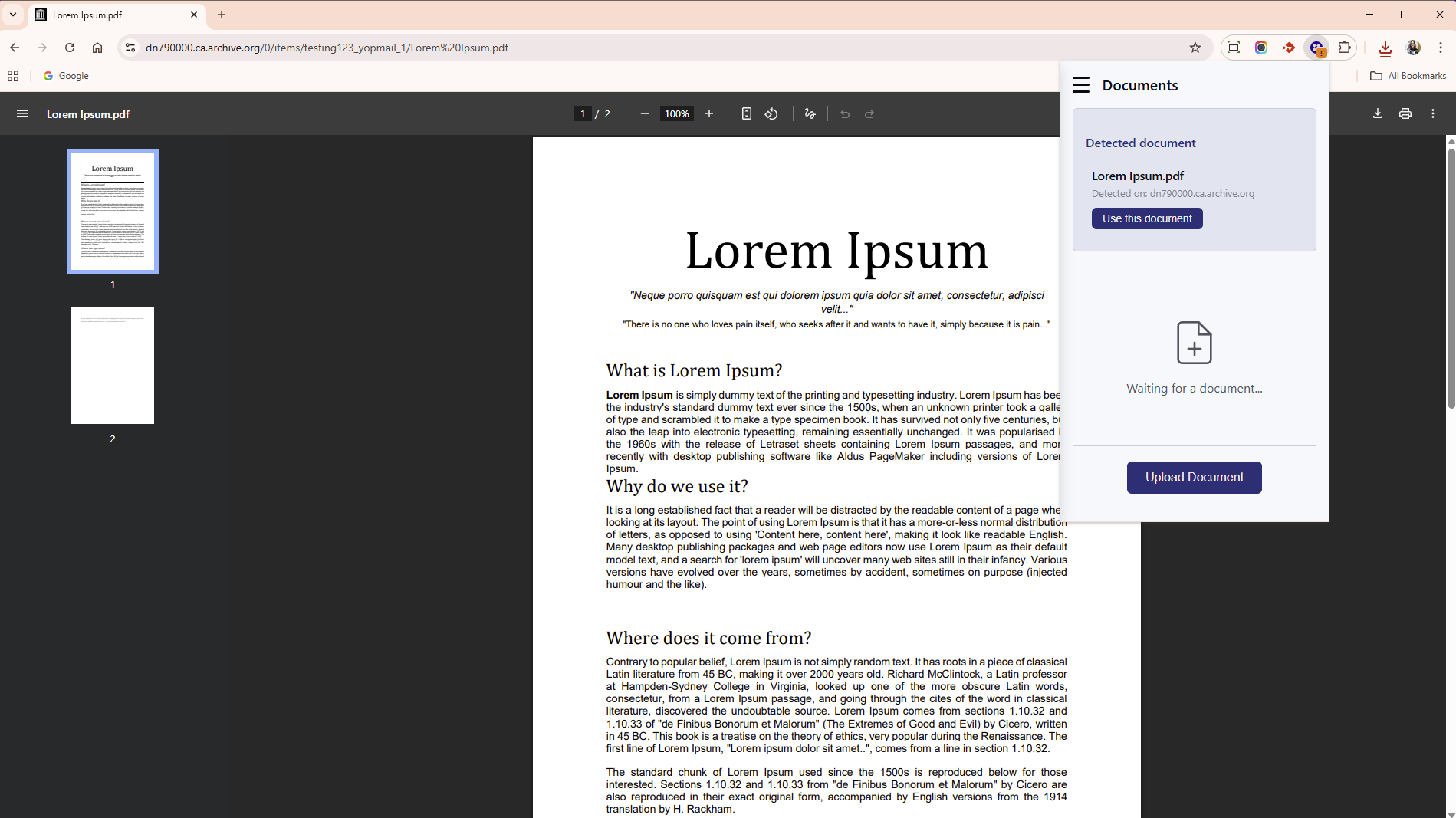This screenshot has height=818, width=1456.
Task: Open Documents panel hamburger menu
Action: point(1081,85)
